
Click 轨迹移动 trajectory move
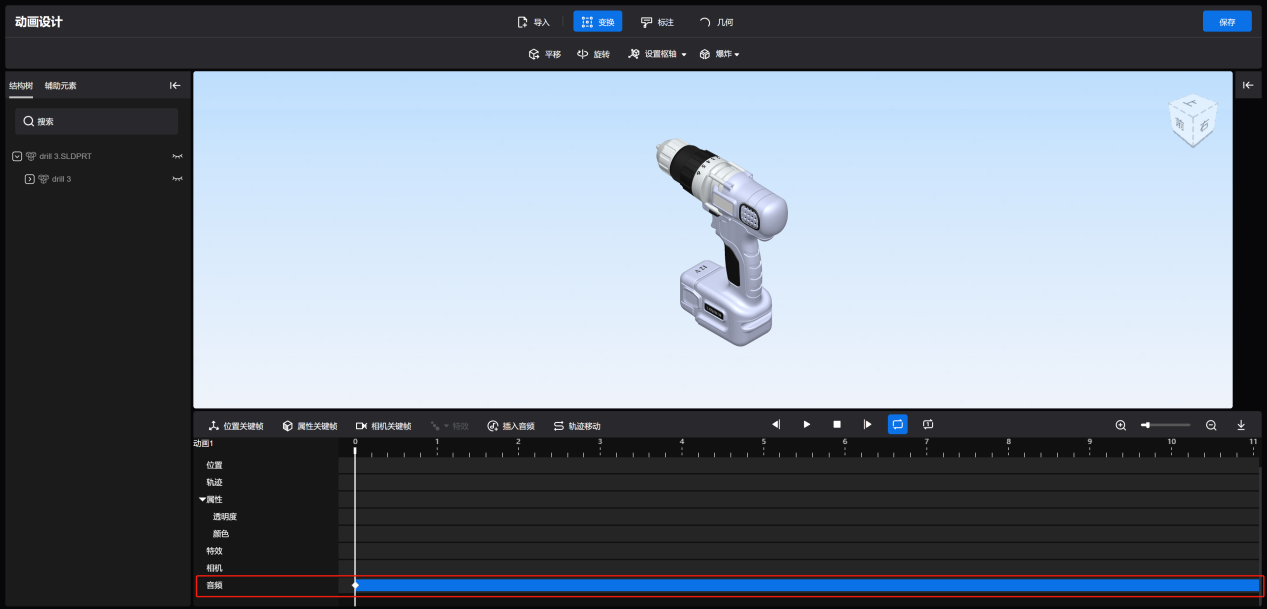tap(577, 426)
